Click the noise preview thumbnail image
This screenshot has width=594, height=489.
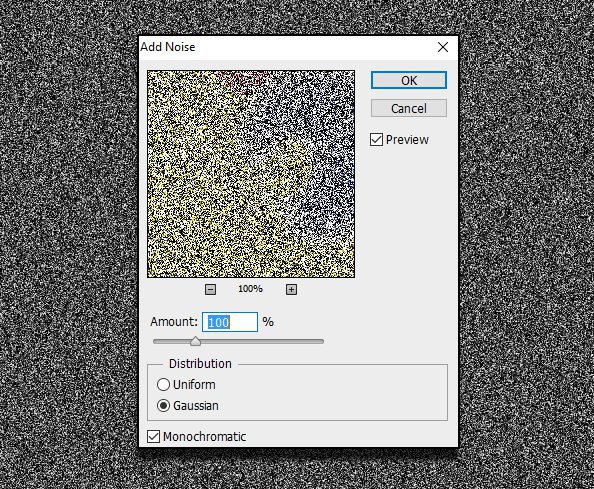click(251, 174)
